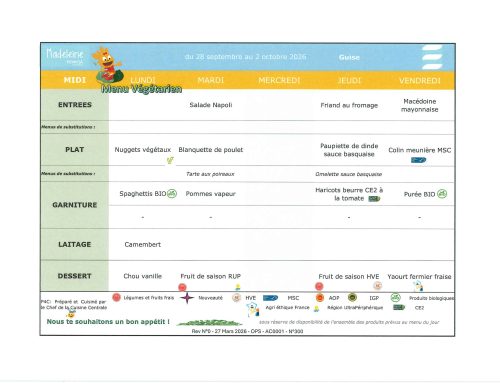Click Macédoine mayonnaise entry

pyautogui.click(x=420, y=105)
